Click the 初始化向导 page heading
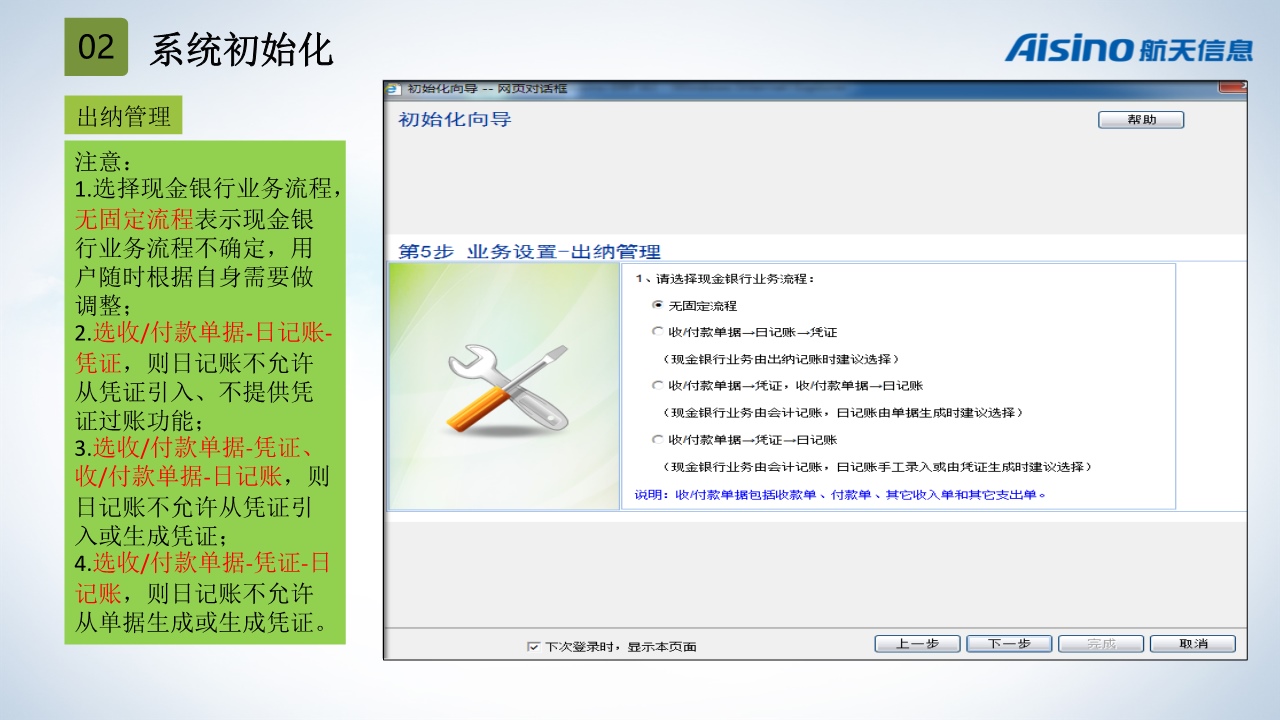The width and height of the screenshot is (1280, 720). pos(455,120)
